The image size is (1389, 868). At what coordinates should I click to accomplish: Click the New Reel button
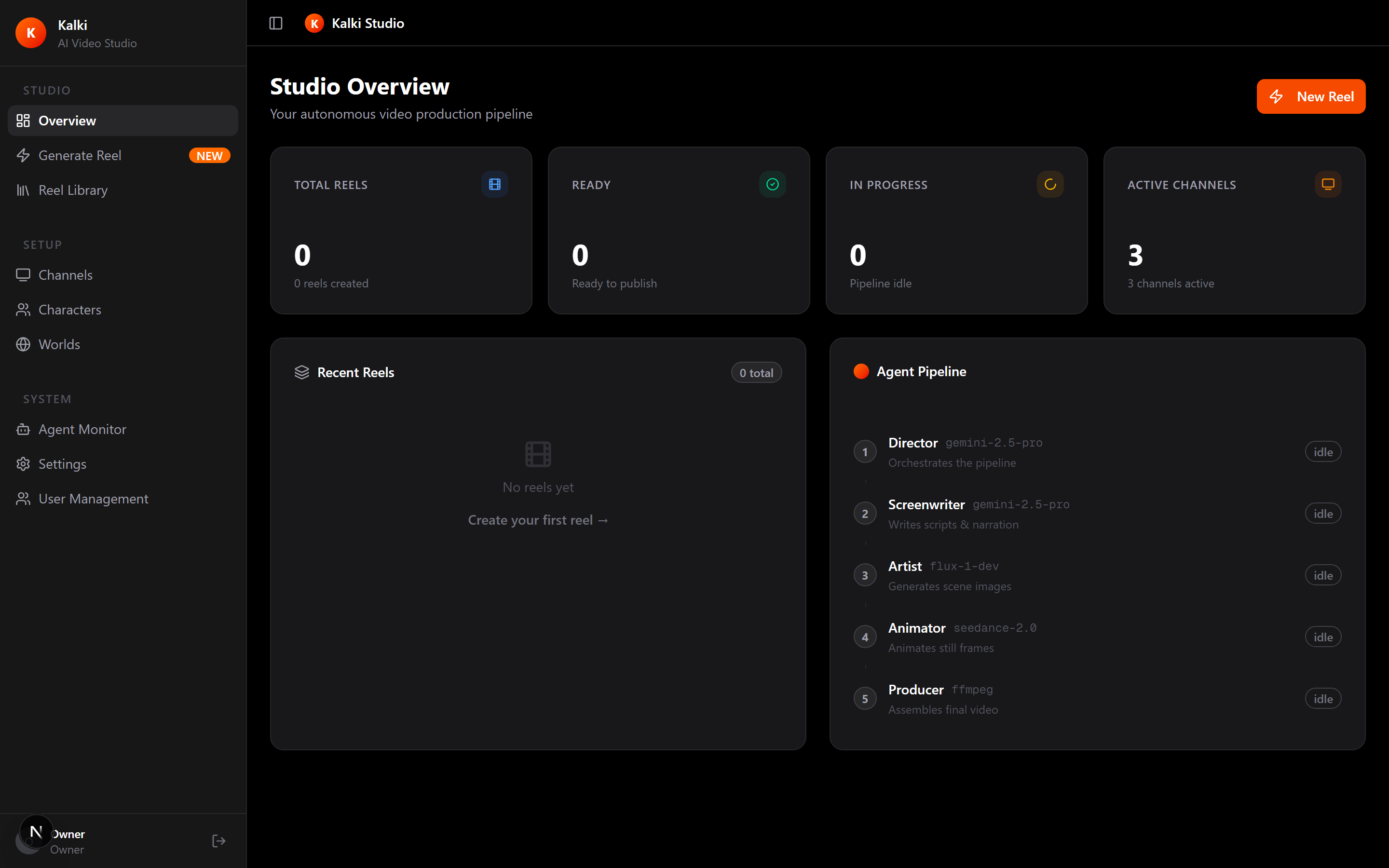pyautogui.click(x=1311, y=96)
